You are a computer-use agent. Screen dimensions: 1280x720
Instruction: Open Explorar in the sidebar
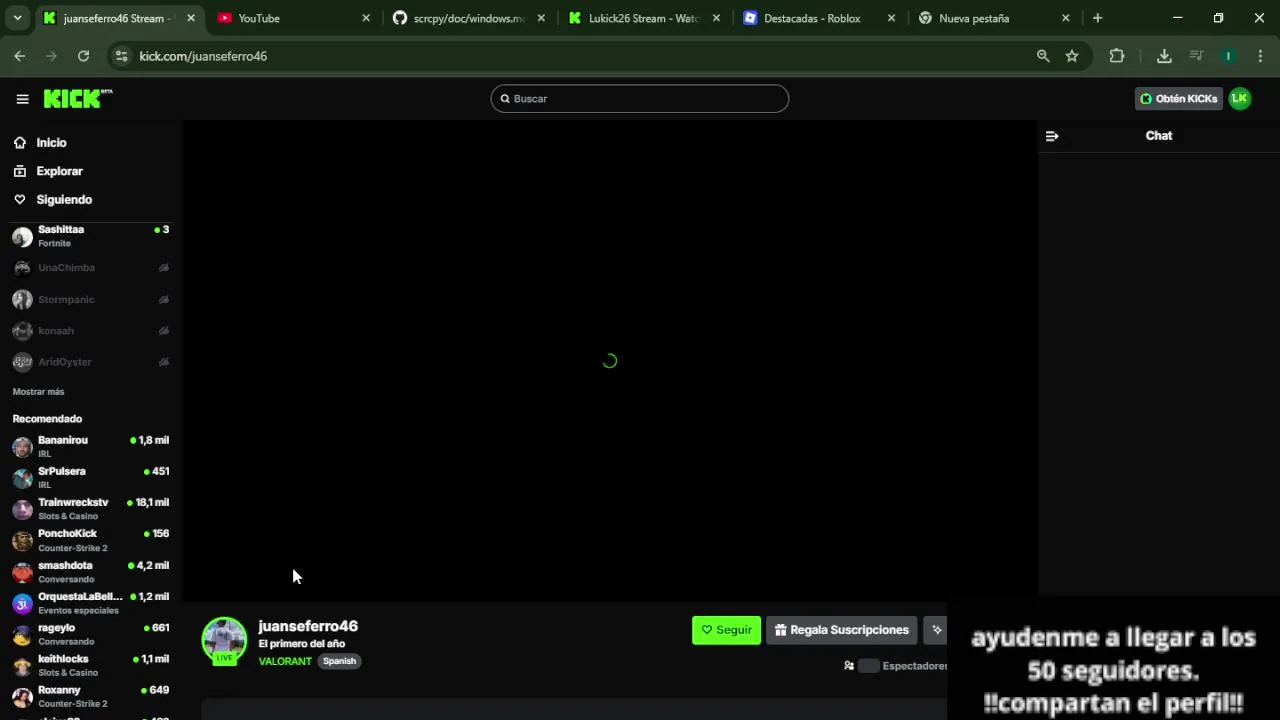coord(59,171)
